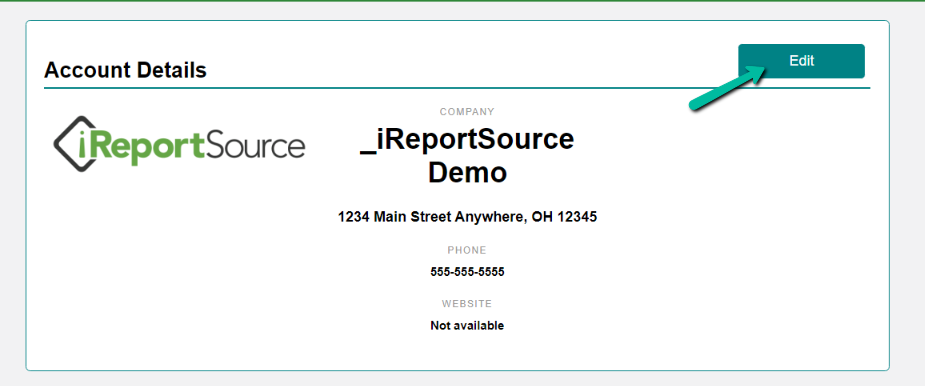Select the Account Details heading

pos(125,70)
